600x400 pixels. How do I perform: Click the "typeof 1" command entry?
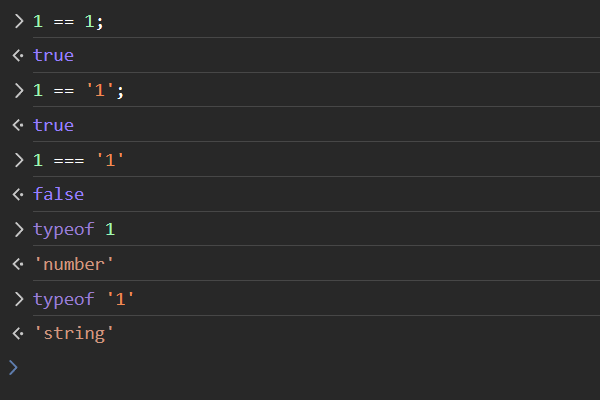pyautogui.click(x=74, y=229)
